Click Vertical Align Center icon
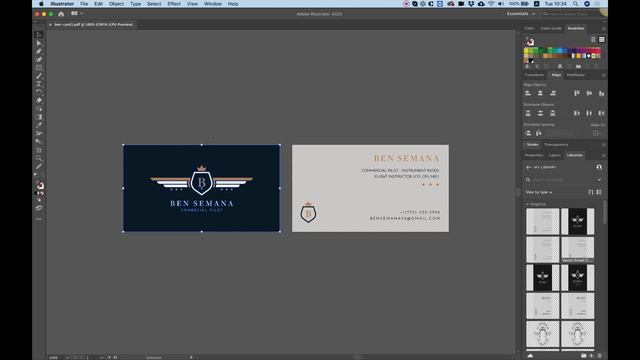 pos(589,93)
